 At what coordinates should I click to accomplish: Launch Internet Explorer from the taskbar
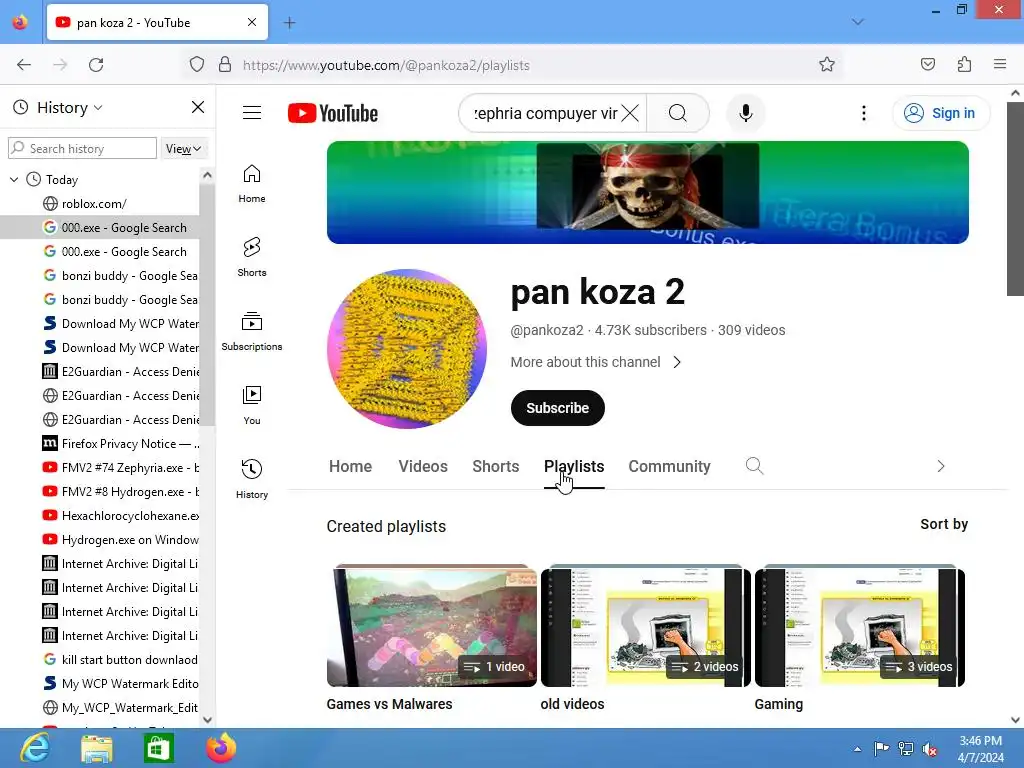pos(35,748)
